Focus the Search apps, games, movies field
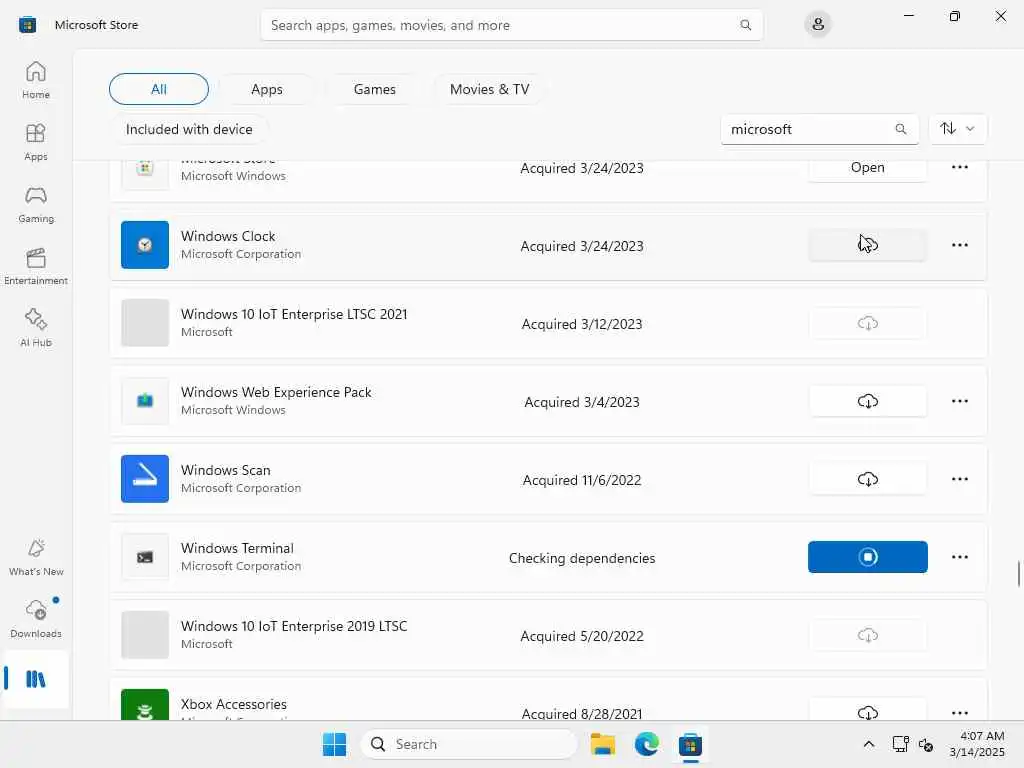Viewport: 1024px width, 768px height. [x=511, y=25]
